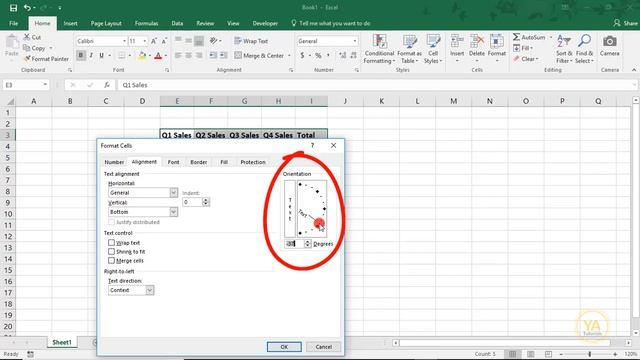Image resolution: width=640 pixels, height=360 pixels.
Task: Switch to the Font tab in dialog
Action: [173, 162]
